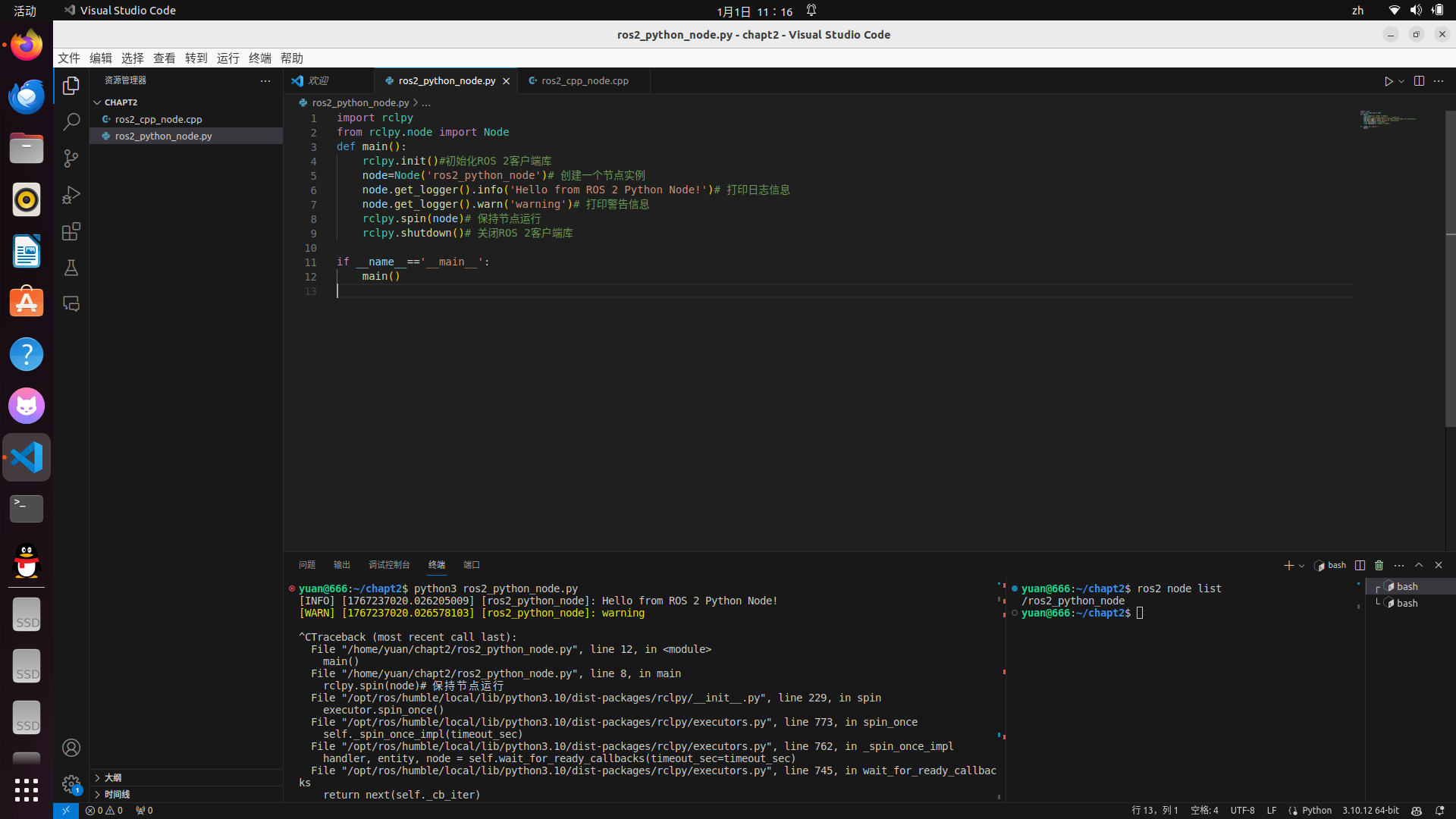The width and height of the screenshot is (1456, 819).
Task: Open the Search view in activity bar
Action: pyautogui.click(x=71, y=121)
